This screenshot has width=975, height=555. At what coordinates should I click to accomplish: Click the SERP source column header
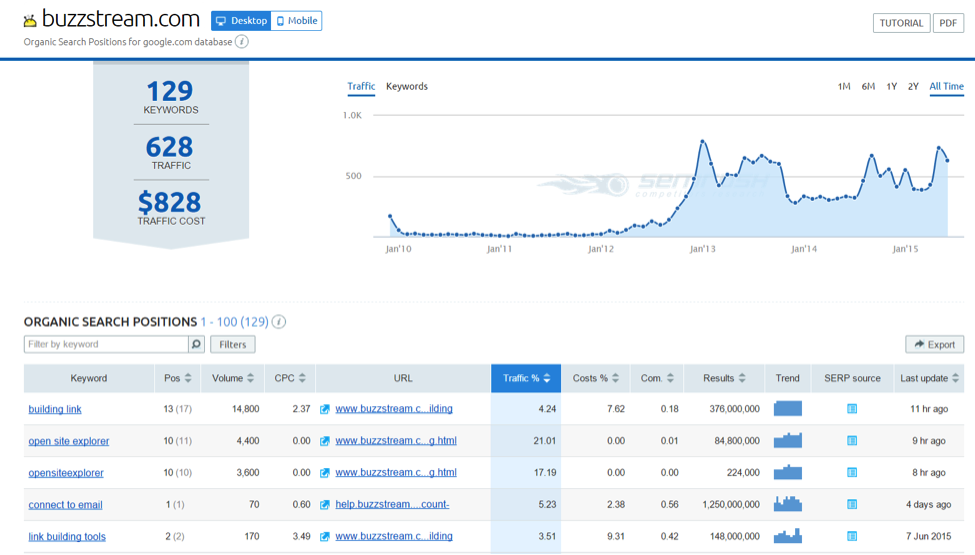click(853, 378)
